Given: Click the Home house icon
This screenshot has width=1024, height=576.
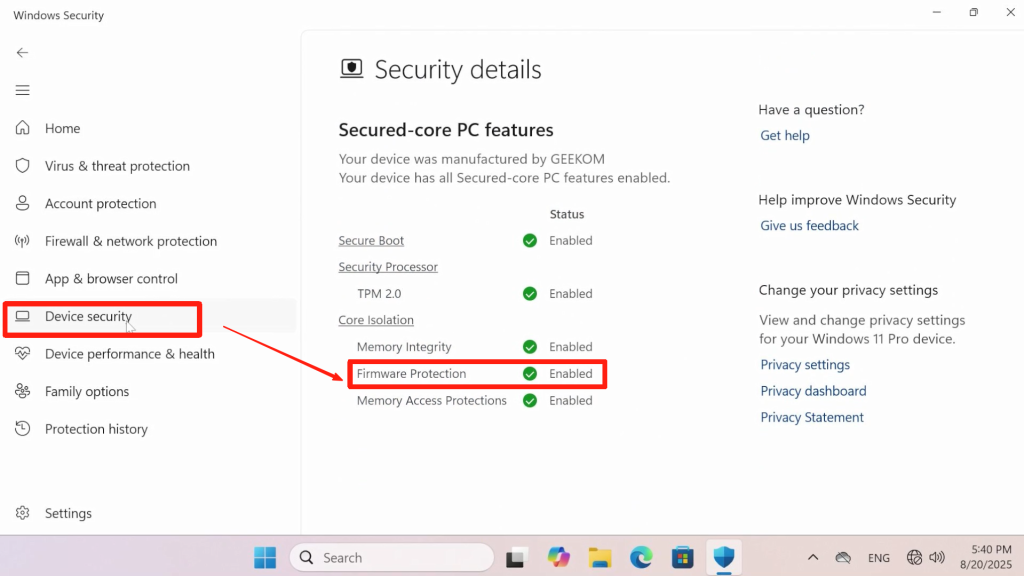Looking at the screenshot, I should [22, 128].
